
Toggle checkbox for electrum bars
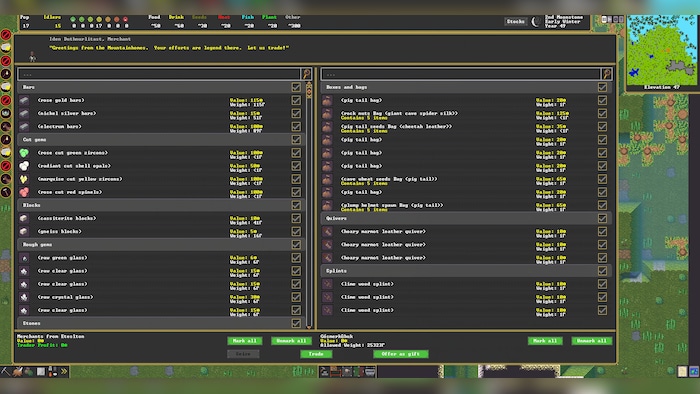click(x=296, y=127)
